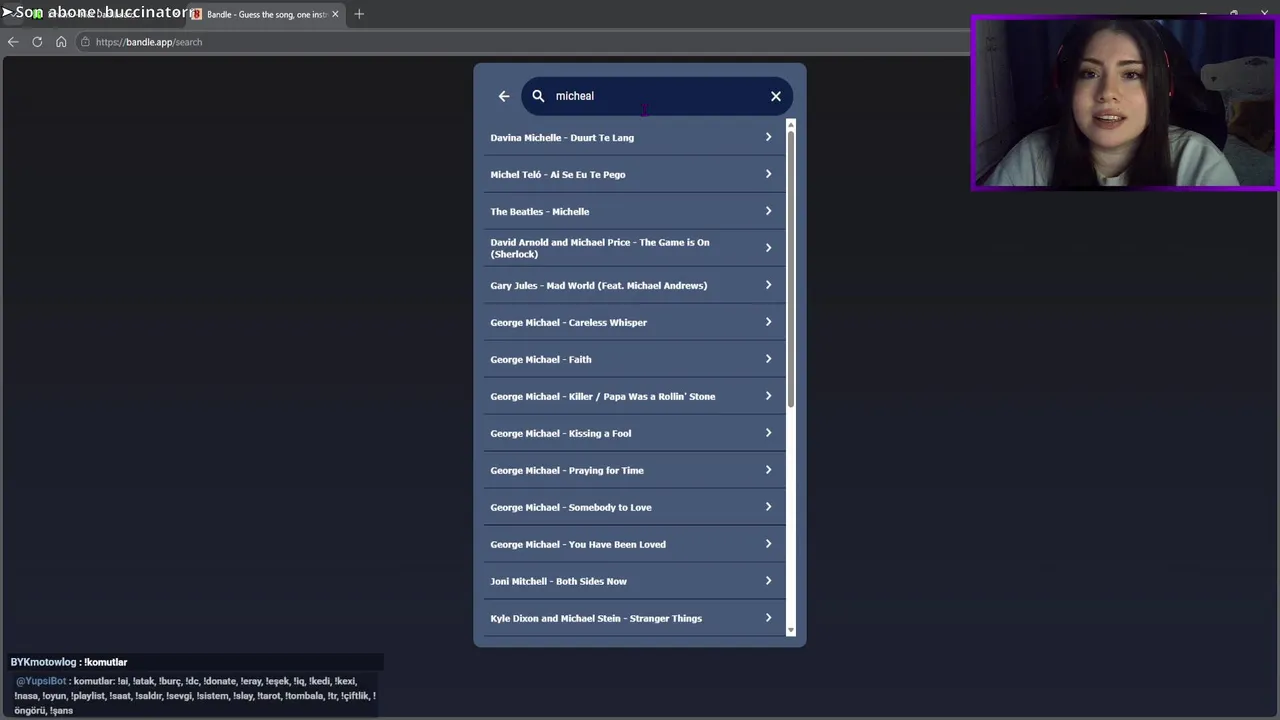Open chevron for Michel Teló - Ai Se Eu Te Pego

coord(768,174)
